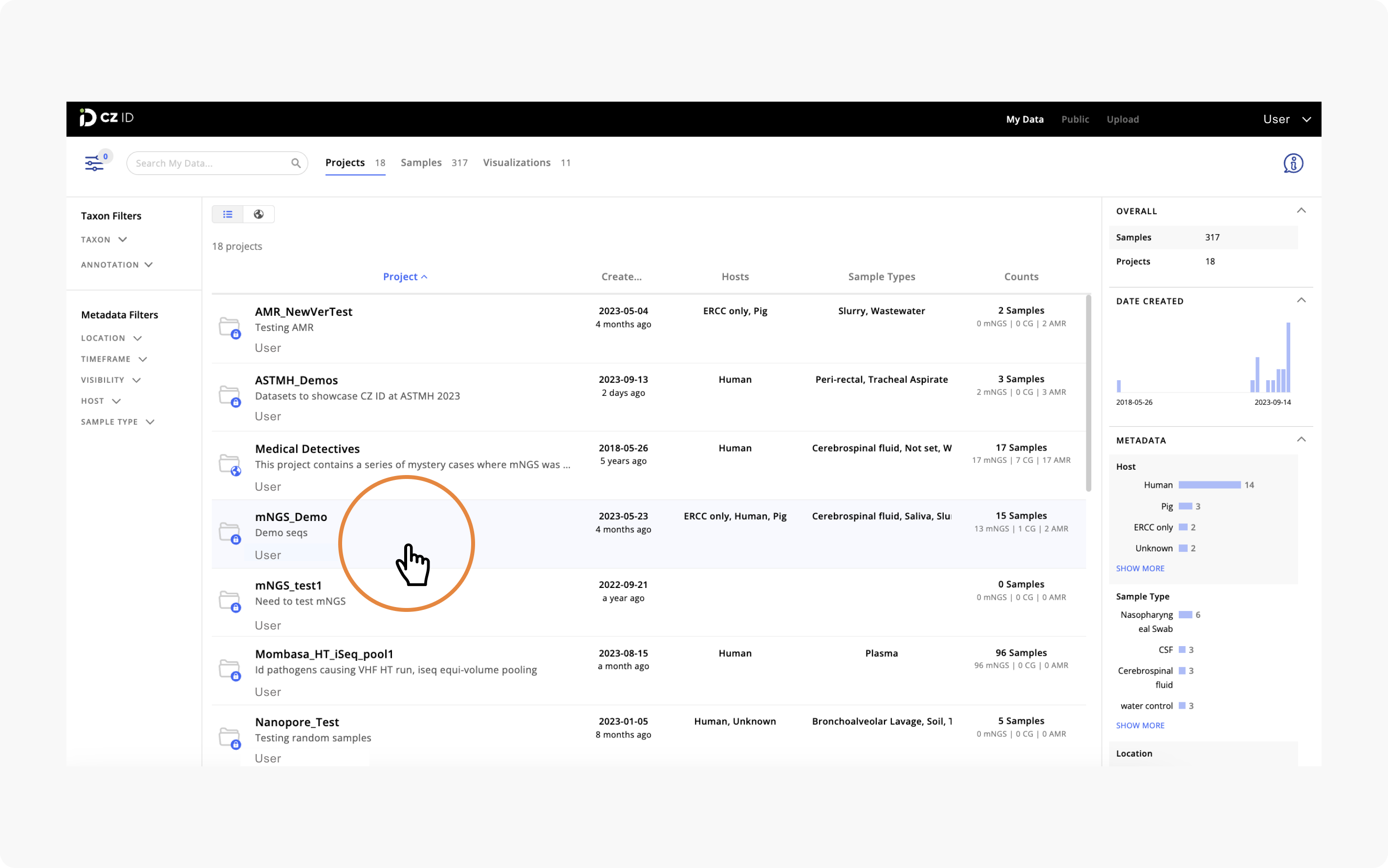
Task: Expand the Annotation filter dropdown
Action: tap(117, 264)
